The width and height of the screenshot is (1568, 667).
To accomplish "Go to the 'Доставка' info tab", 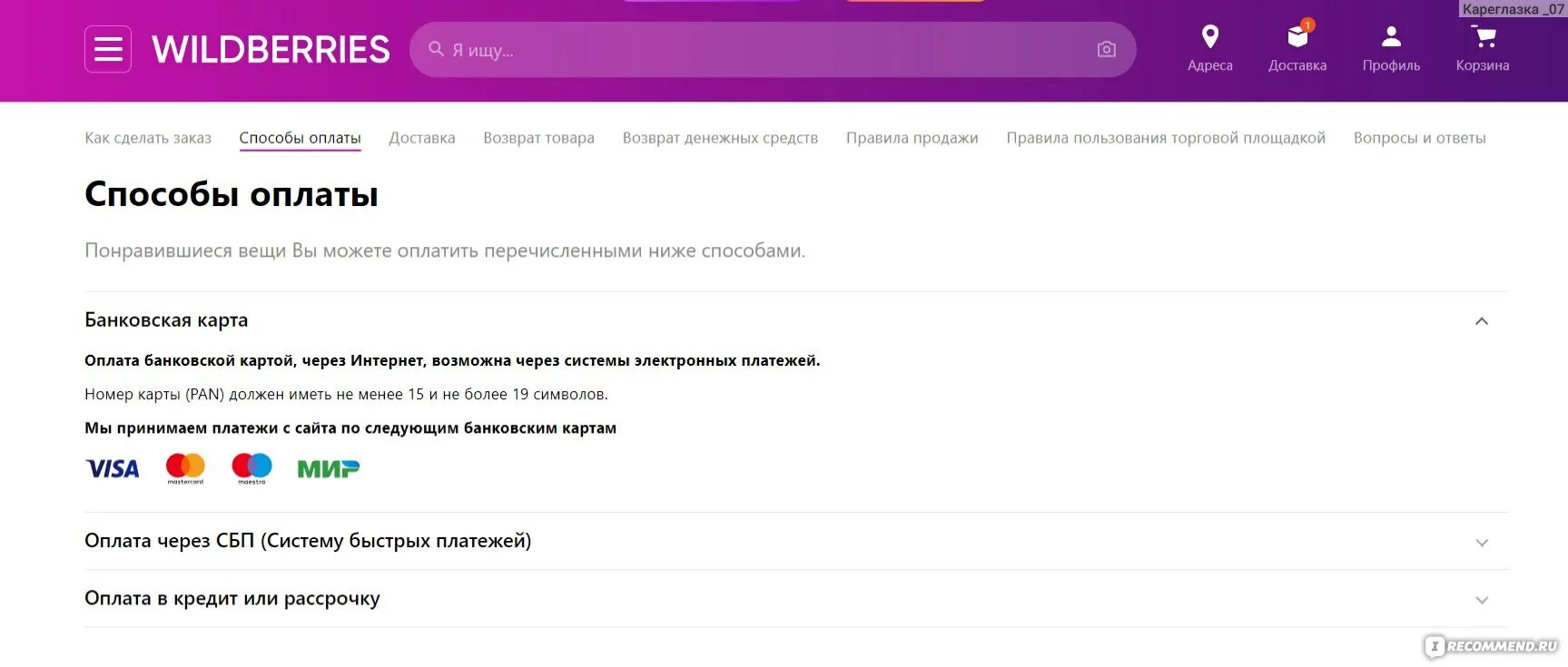I will point(422,138).
